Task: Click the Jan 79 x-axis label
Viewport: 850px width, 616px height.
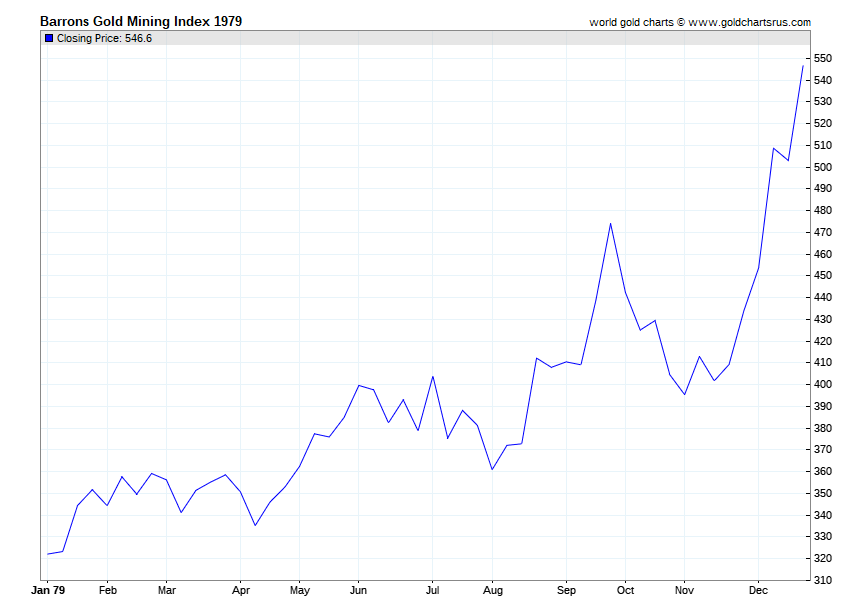Action: point(48,590)
